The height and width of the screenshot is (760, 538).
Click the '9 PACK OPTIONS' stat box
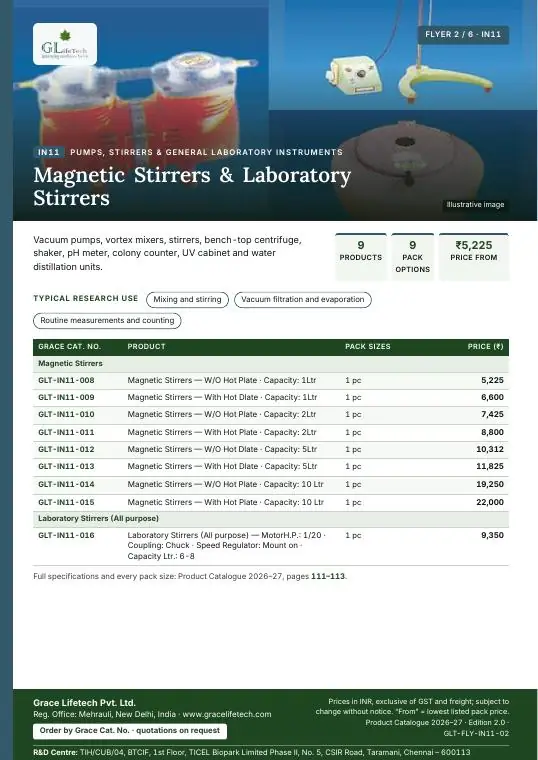pos(412,256)
